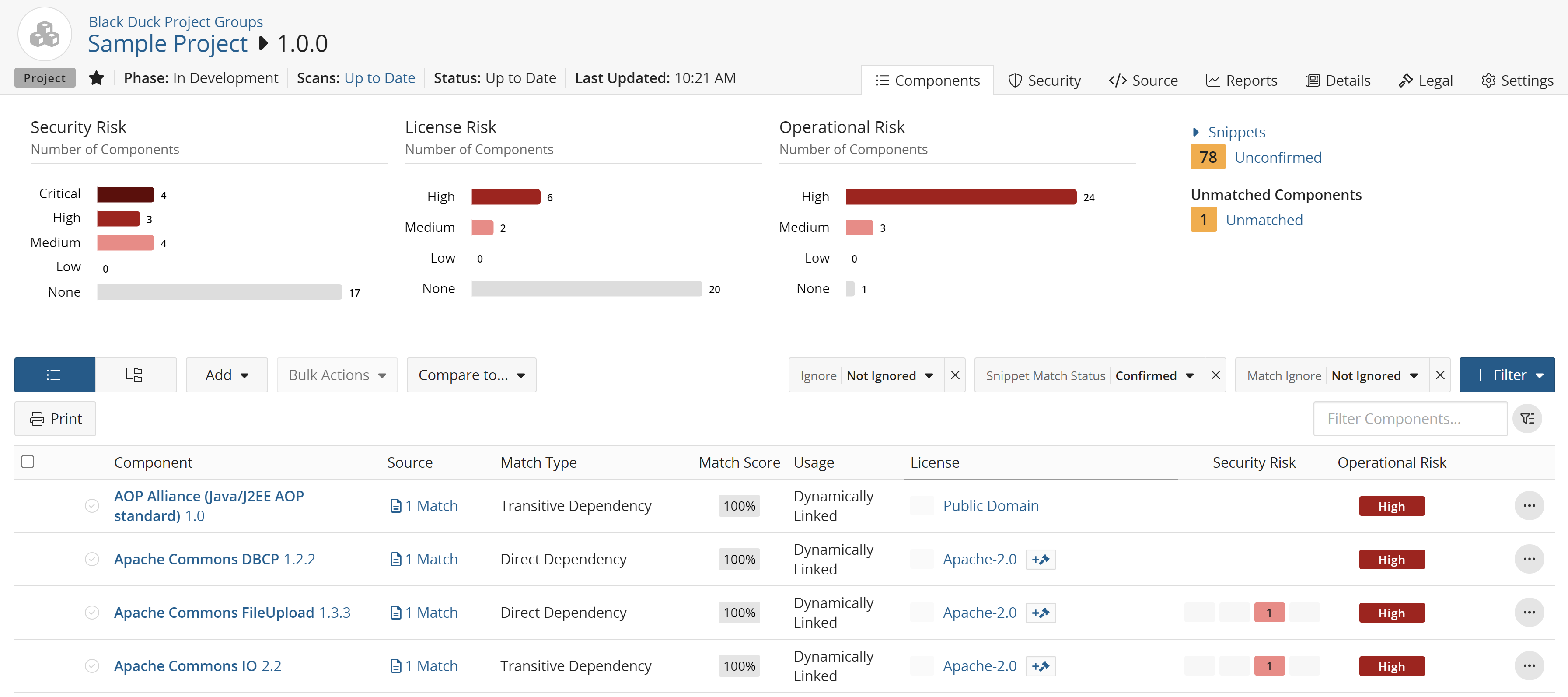Image resolution: width=1568 pixels, height=697 pixels.
Task: Switch to the Legal tab
Action: [x=1425, y=81]
